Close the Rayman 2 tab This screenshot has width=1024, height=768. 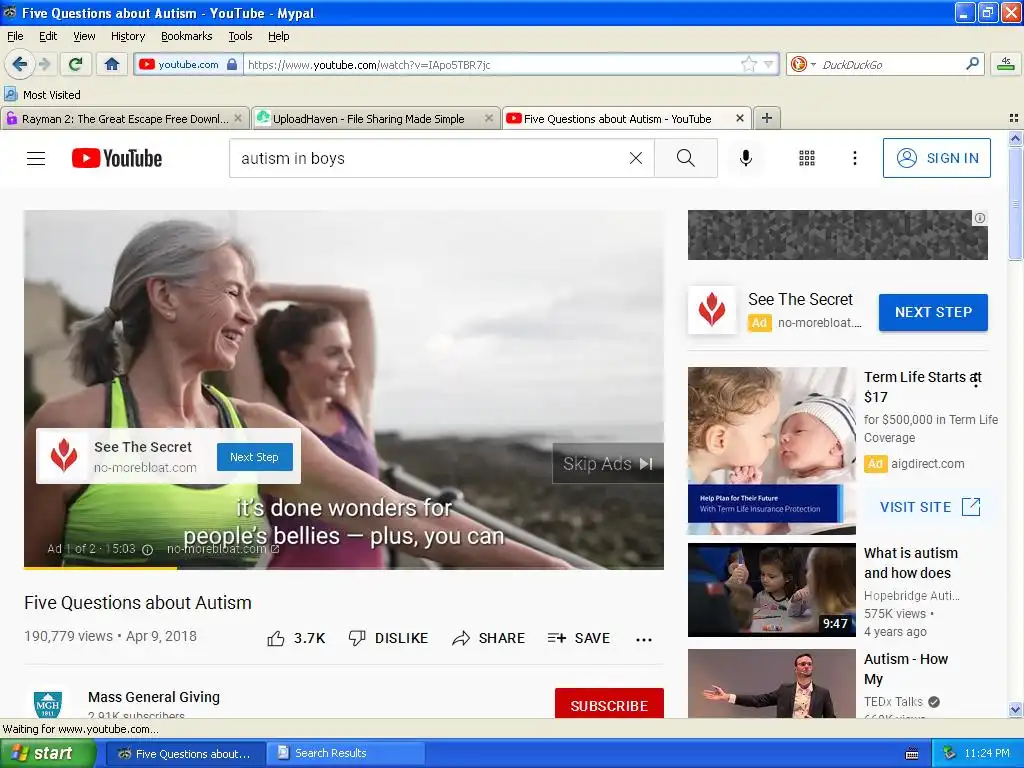coord(238,118)
